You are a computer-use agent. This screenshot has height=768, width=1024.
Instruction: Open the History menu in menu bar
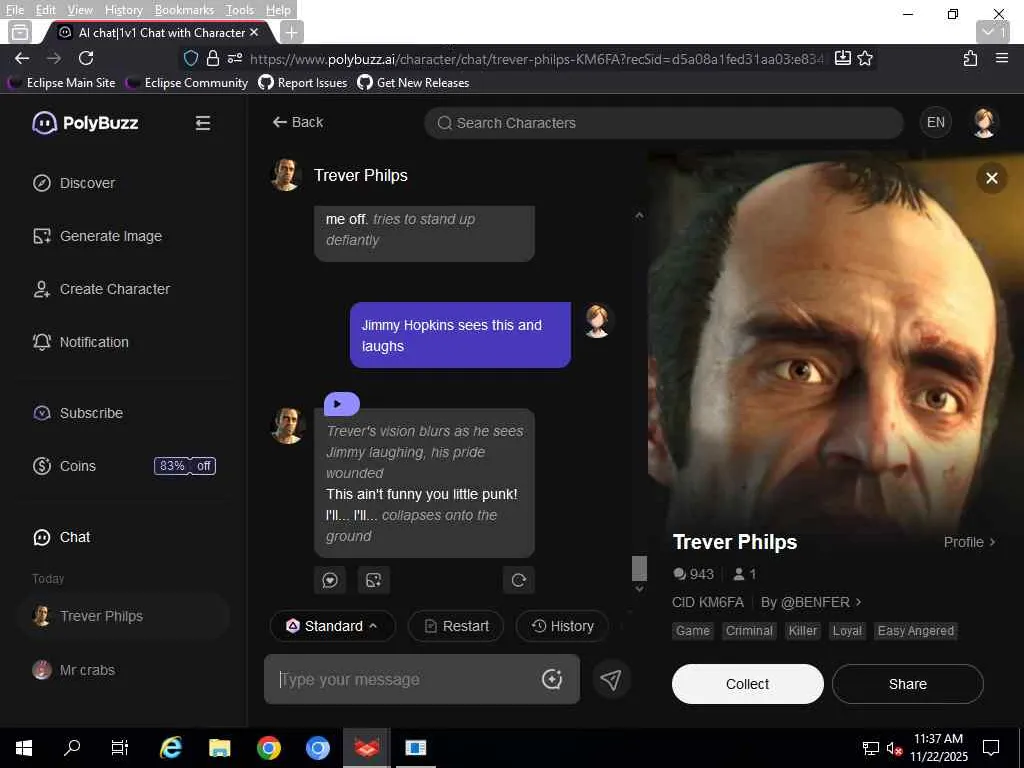point(123,10)
